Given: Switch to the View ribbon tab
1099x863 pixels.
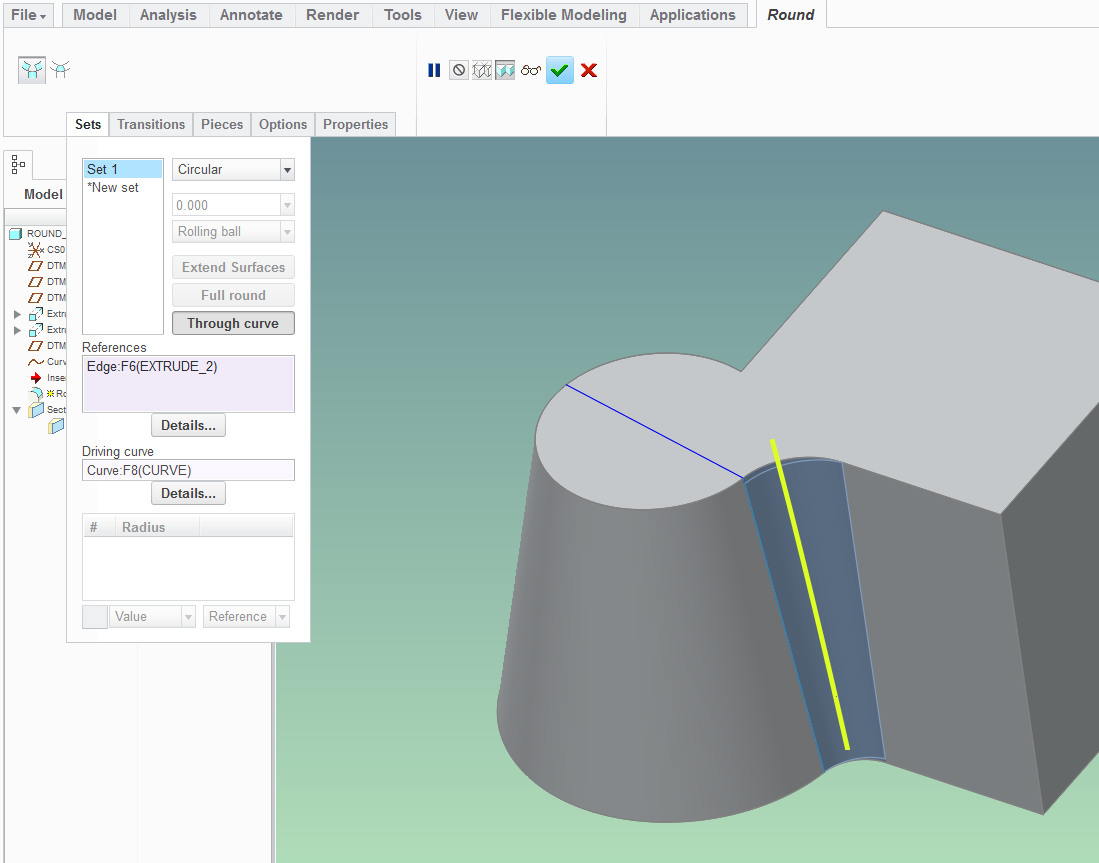Looking at the screenshot, I should pos(461,15).
